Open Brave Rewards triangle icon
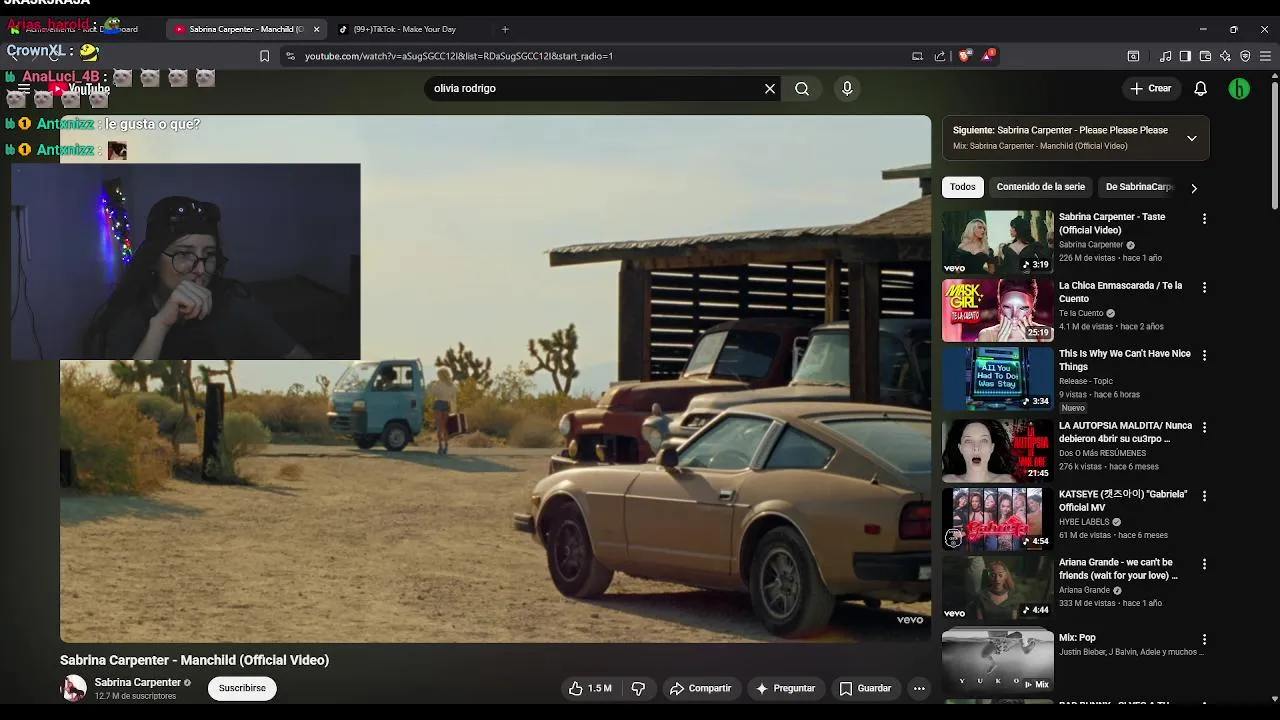Image resolution: width=1280 pixels, height=720 pixels. point(988,56)
